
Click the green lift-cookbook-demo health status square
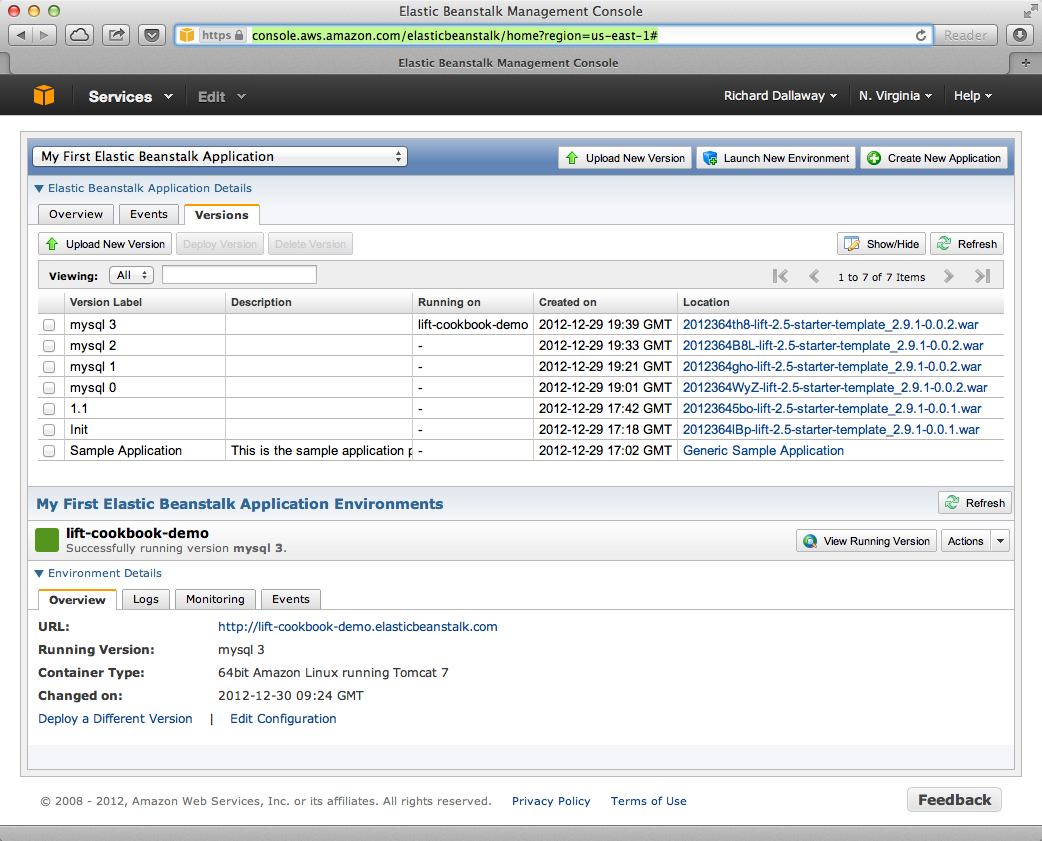(47, 540)
